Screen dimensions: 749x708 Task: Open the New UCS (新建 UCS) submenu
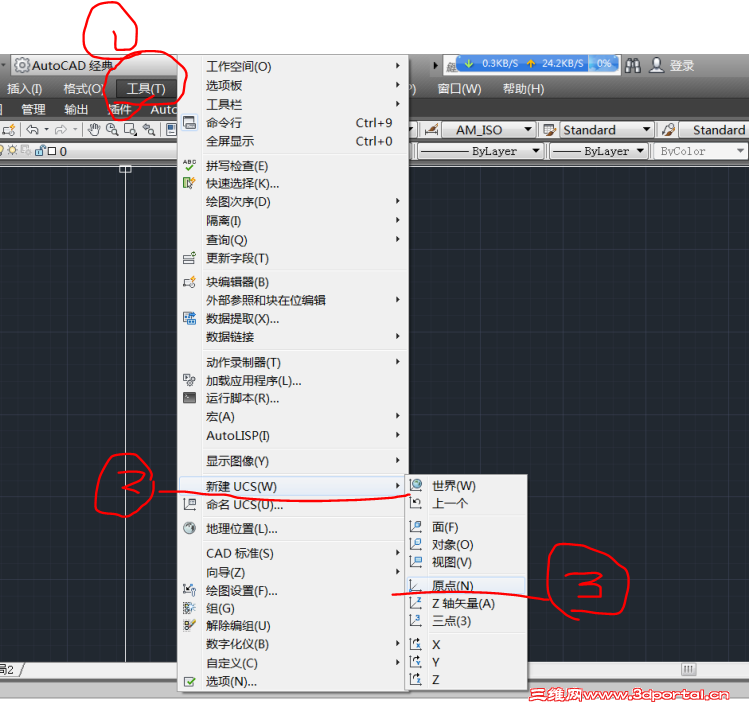[x=293, y=486]
